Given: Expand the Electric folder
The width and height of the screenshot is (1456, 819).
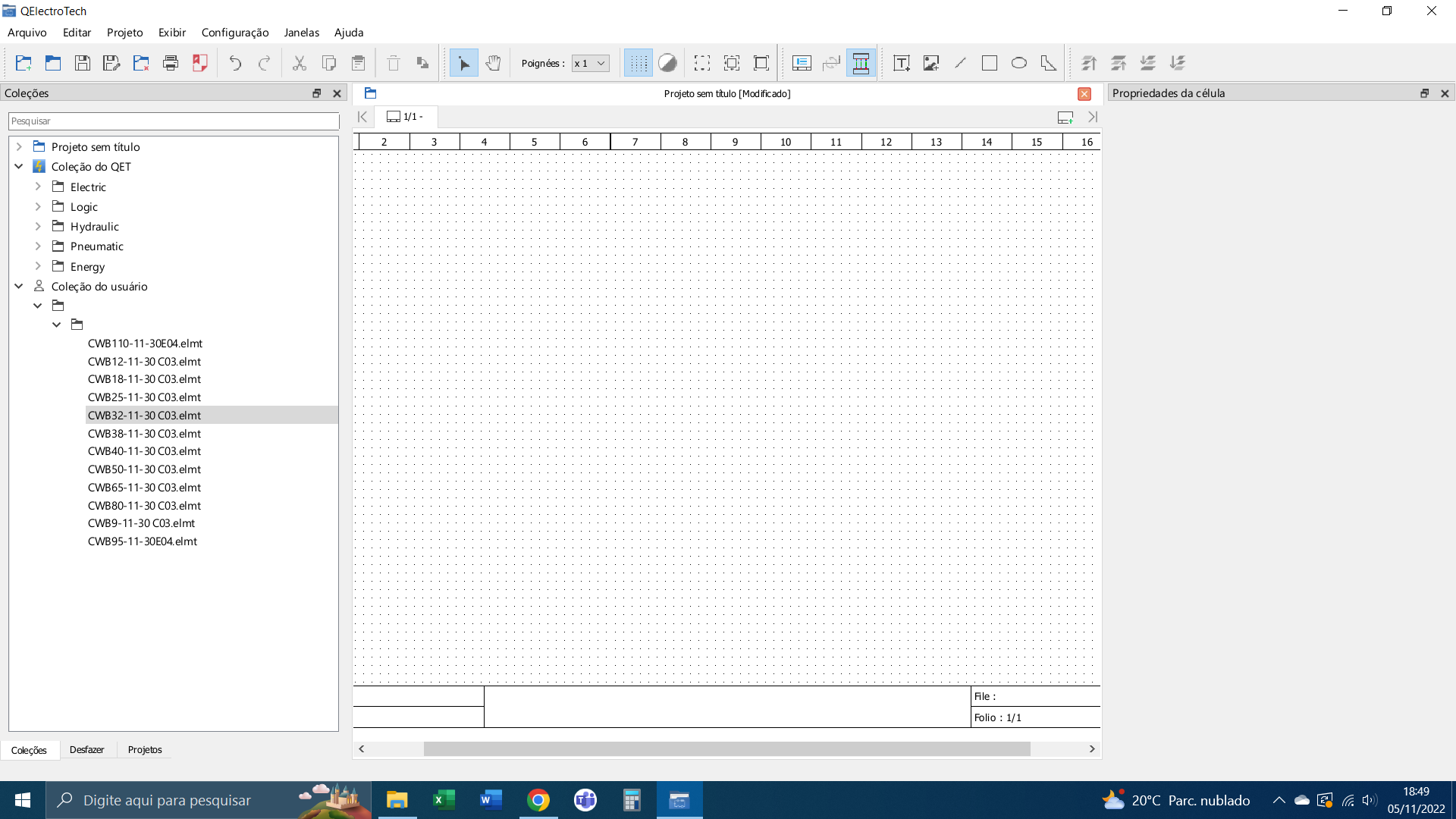Looking at the screenshot, I should [38, 187].
